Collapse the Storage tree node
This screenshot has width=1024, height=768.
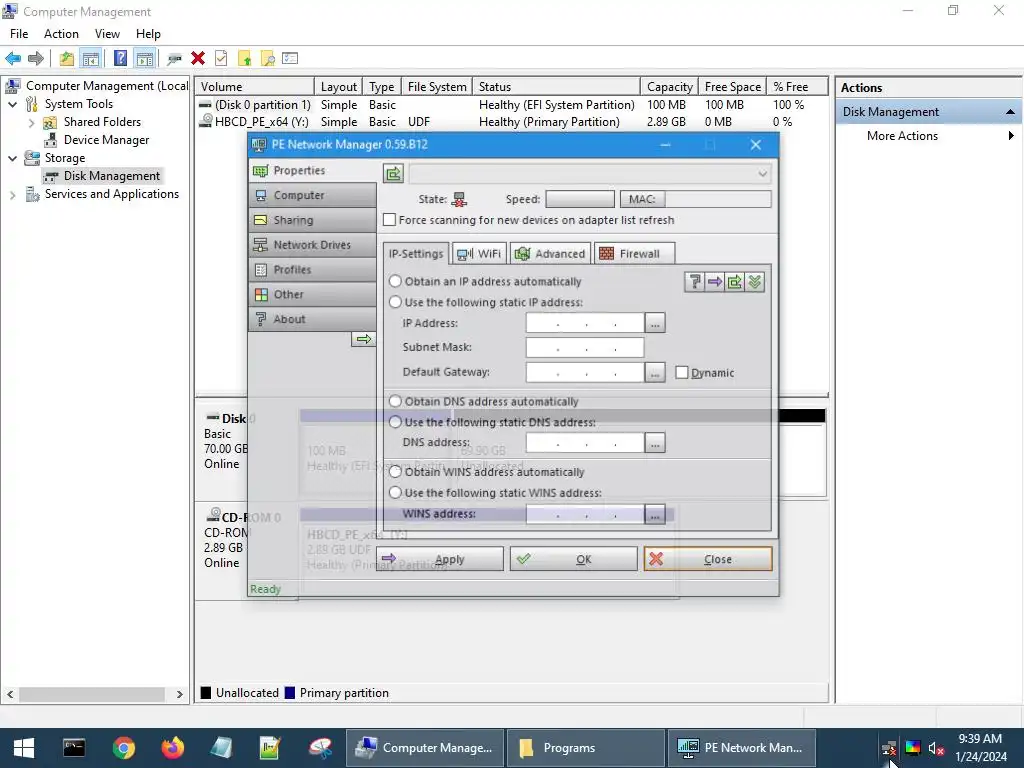pos(12,158)
